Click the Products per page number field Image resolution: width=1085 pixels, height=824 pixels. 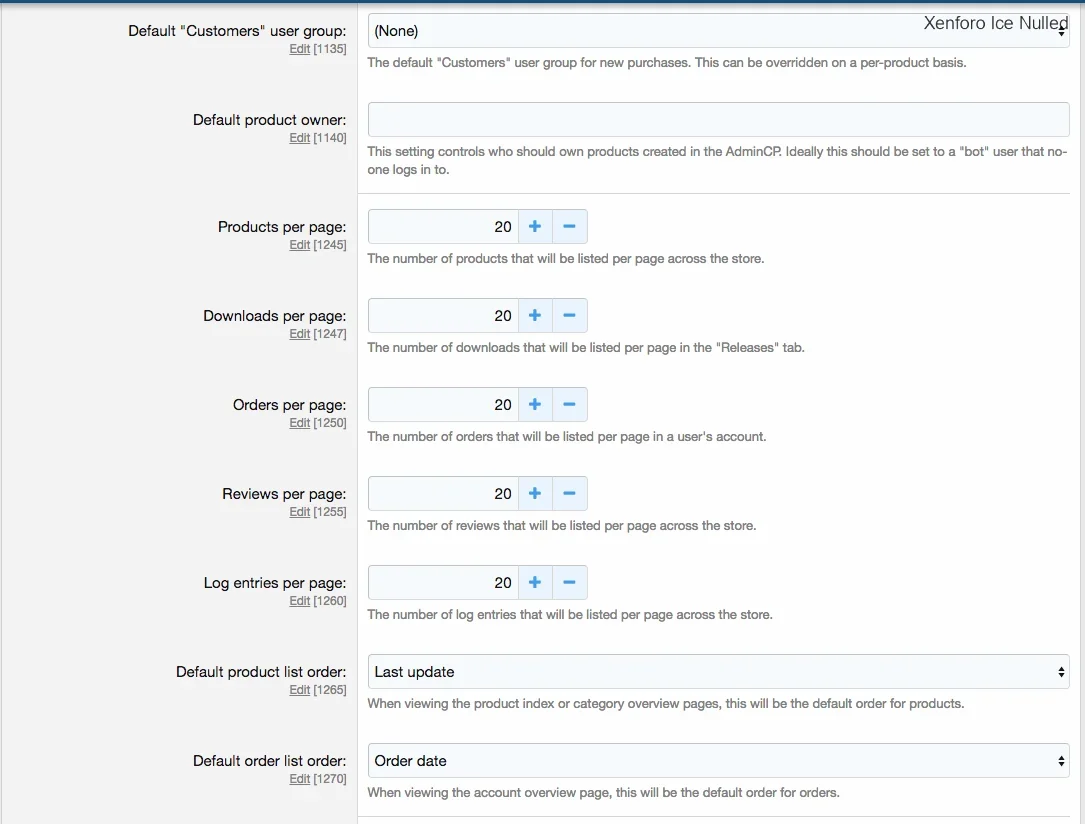(442, 227)
